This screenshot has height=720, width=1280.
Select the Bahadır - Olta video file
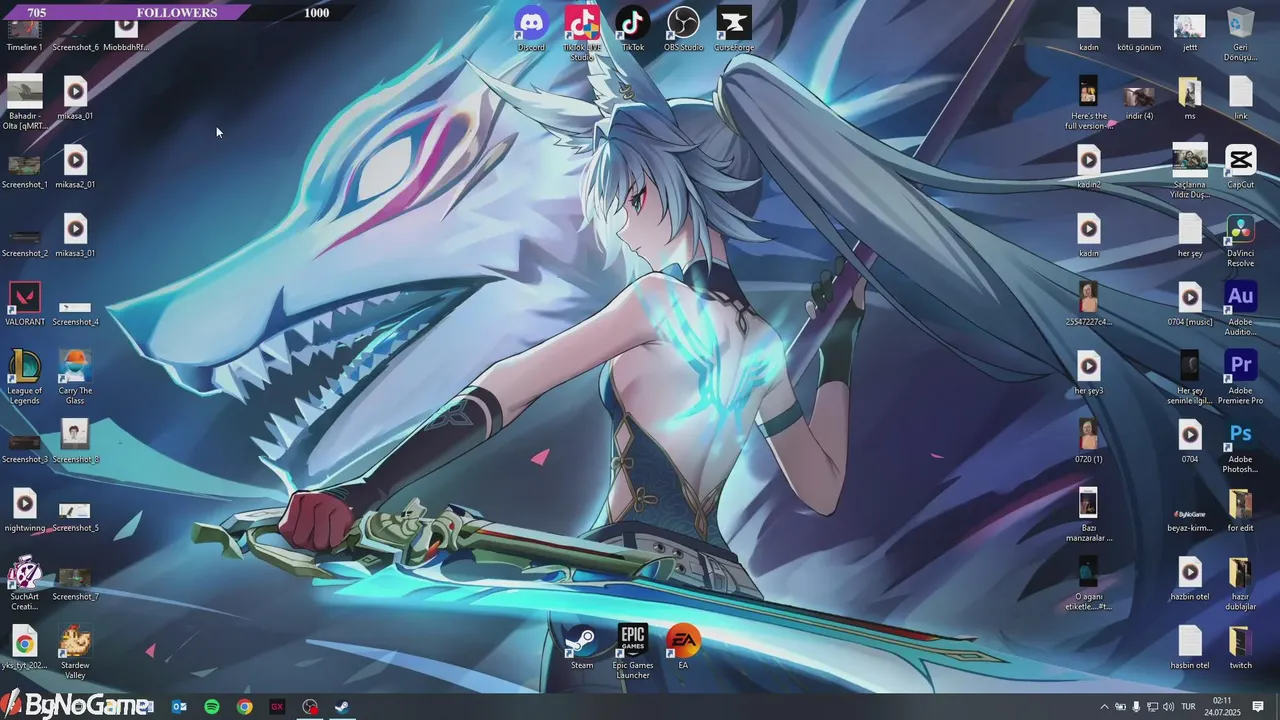25,103
